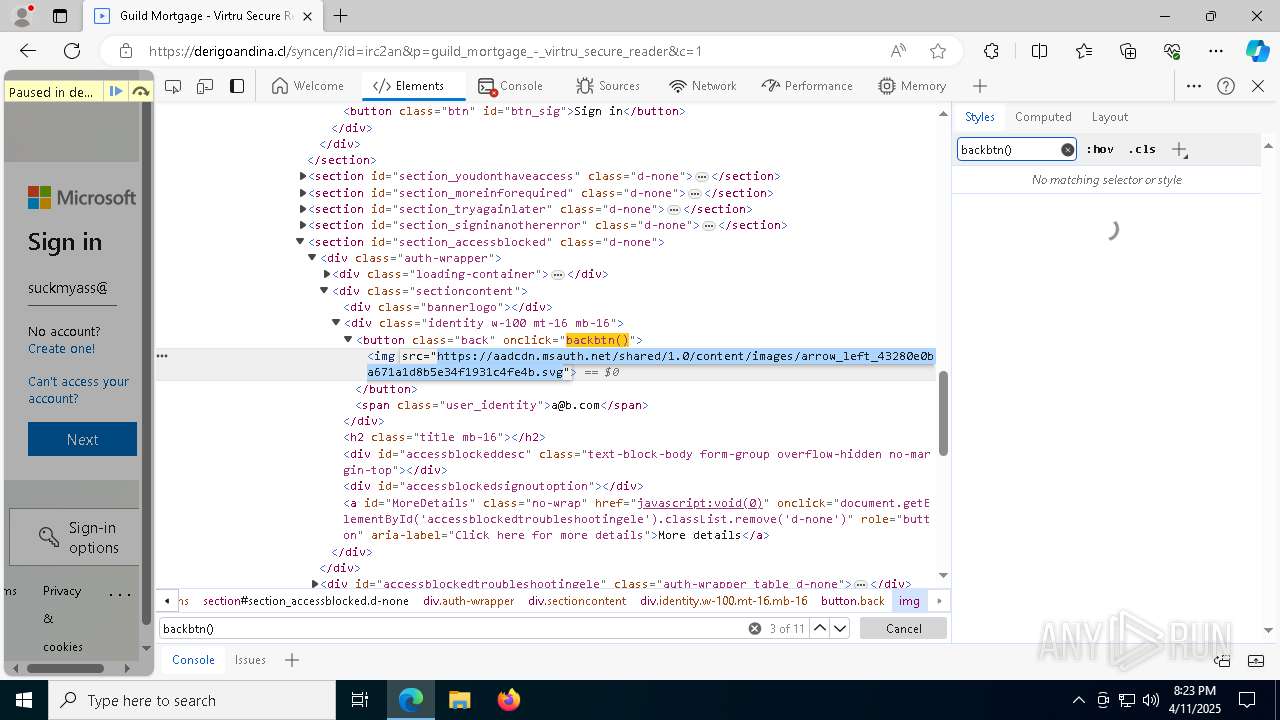Collapse section_accessblocked node
1280x720 pixels.
coord(300,241)
